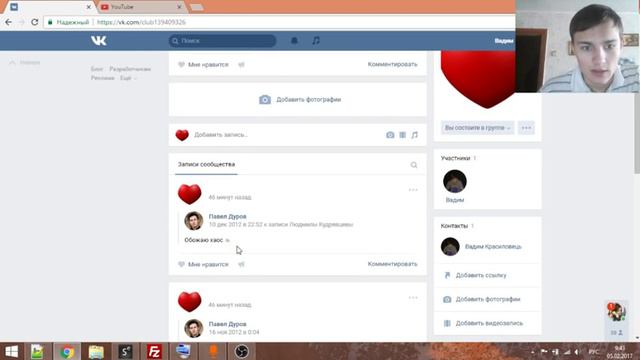Open chat avatar bubble at bottom right
The height and width of the screenshot is (360, 640).
click(x=616, y=312)
